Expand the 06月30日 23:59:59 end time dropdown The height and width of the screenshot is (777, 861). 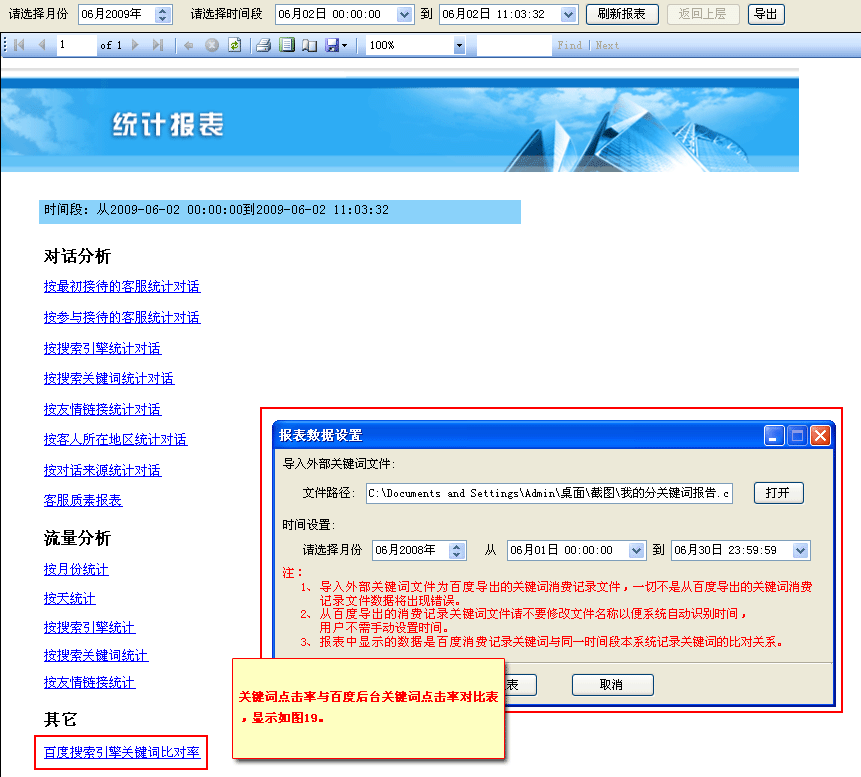[x=800, y=550]
